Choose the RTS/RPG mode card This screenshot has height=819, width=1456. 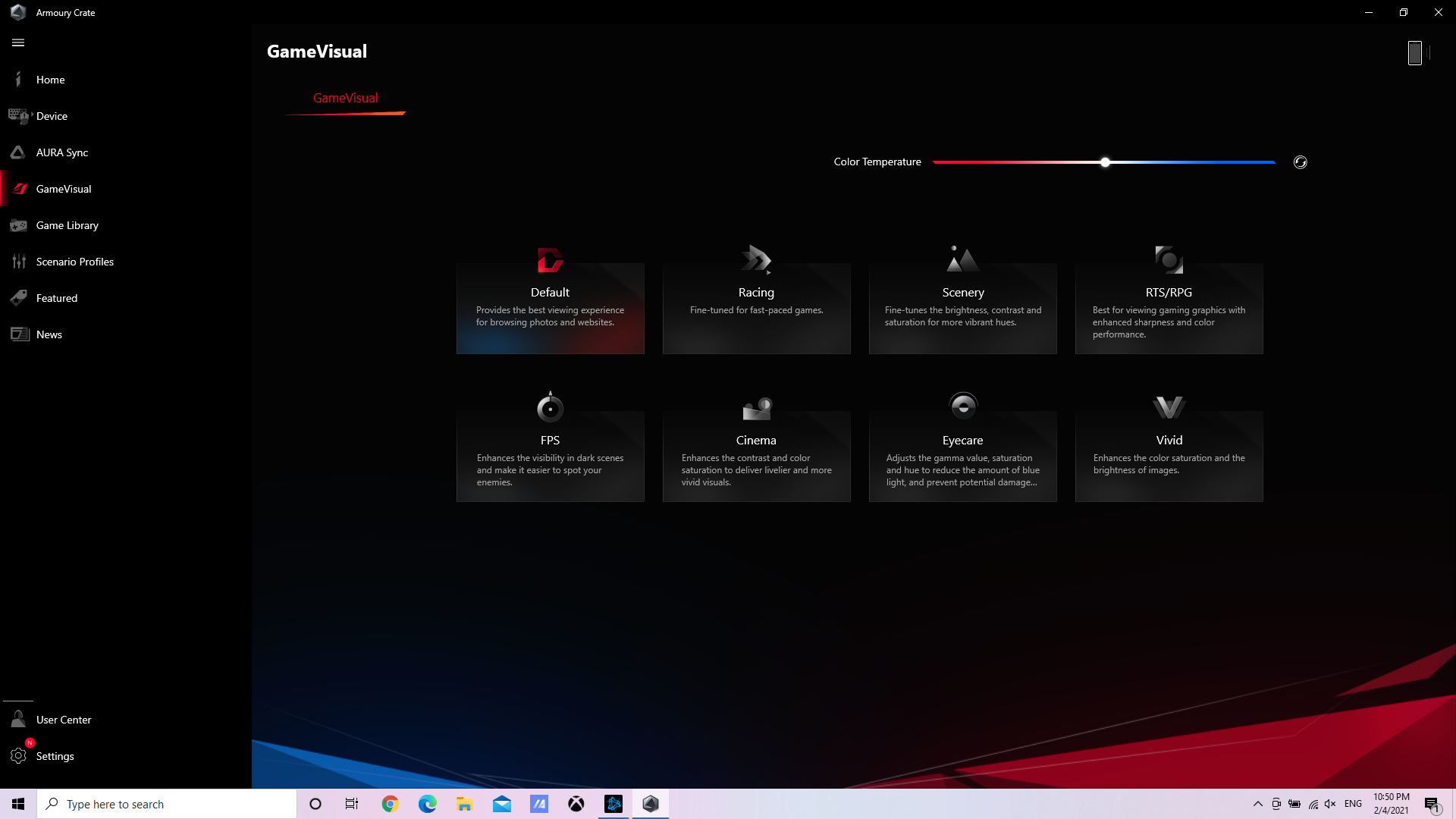coord(1169,308)
